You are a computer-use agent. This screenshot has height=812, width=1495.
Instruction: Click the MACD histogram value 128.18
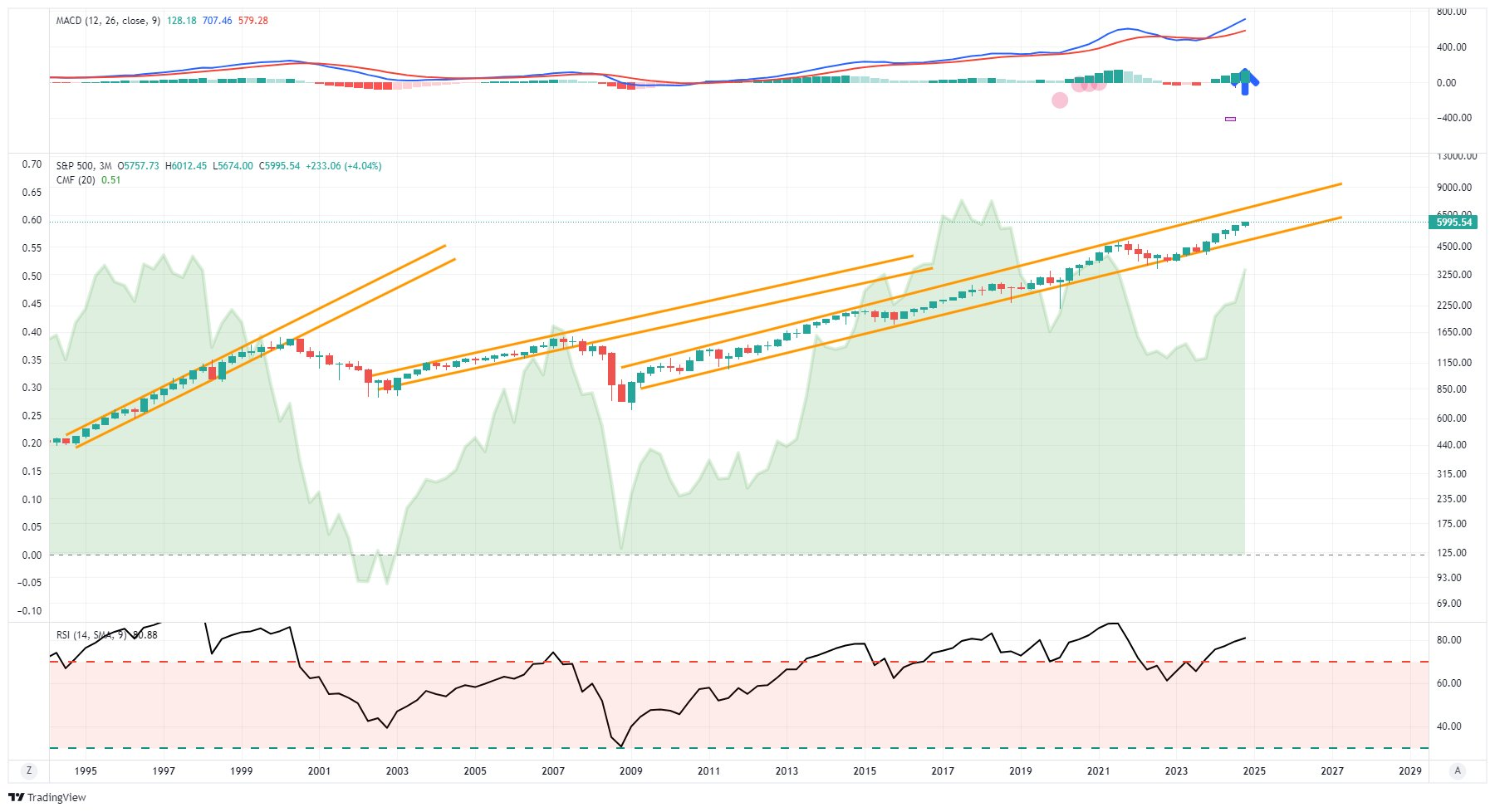coord(181,21)
